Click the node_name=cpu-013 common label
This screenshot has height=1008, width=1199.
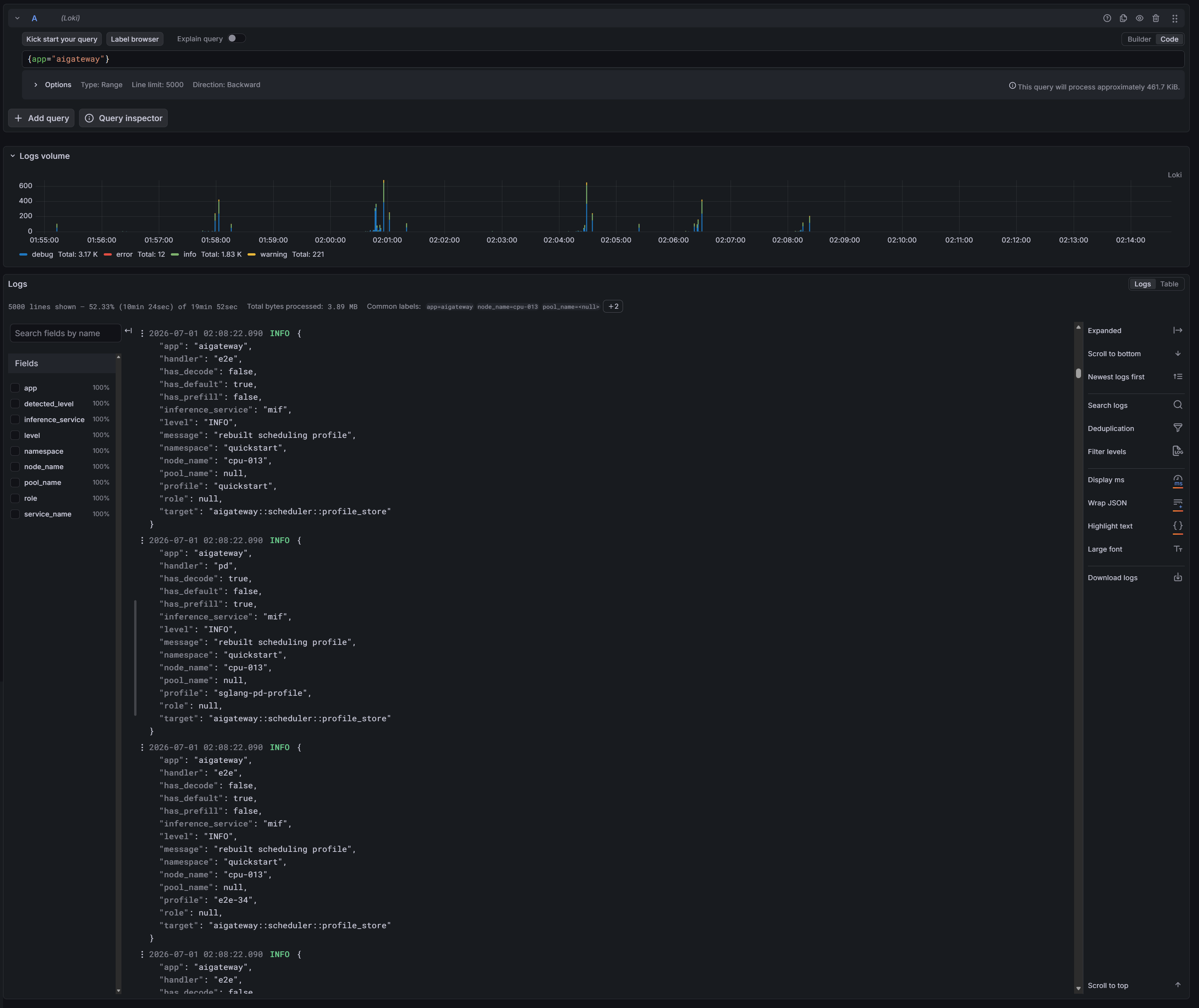point(507,307)
